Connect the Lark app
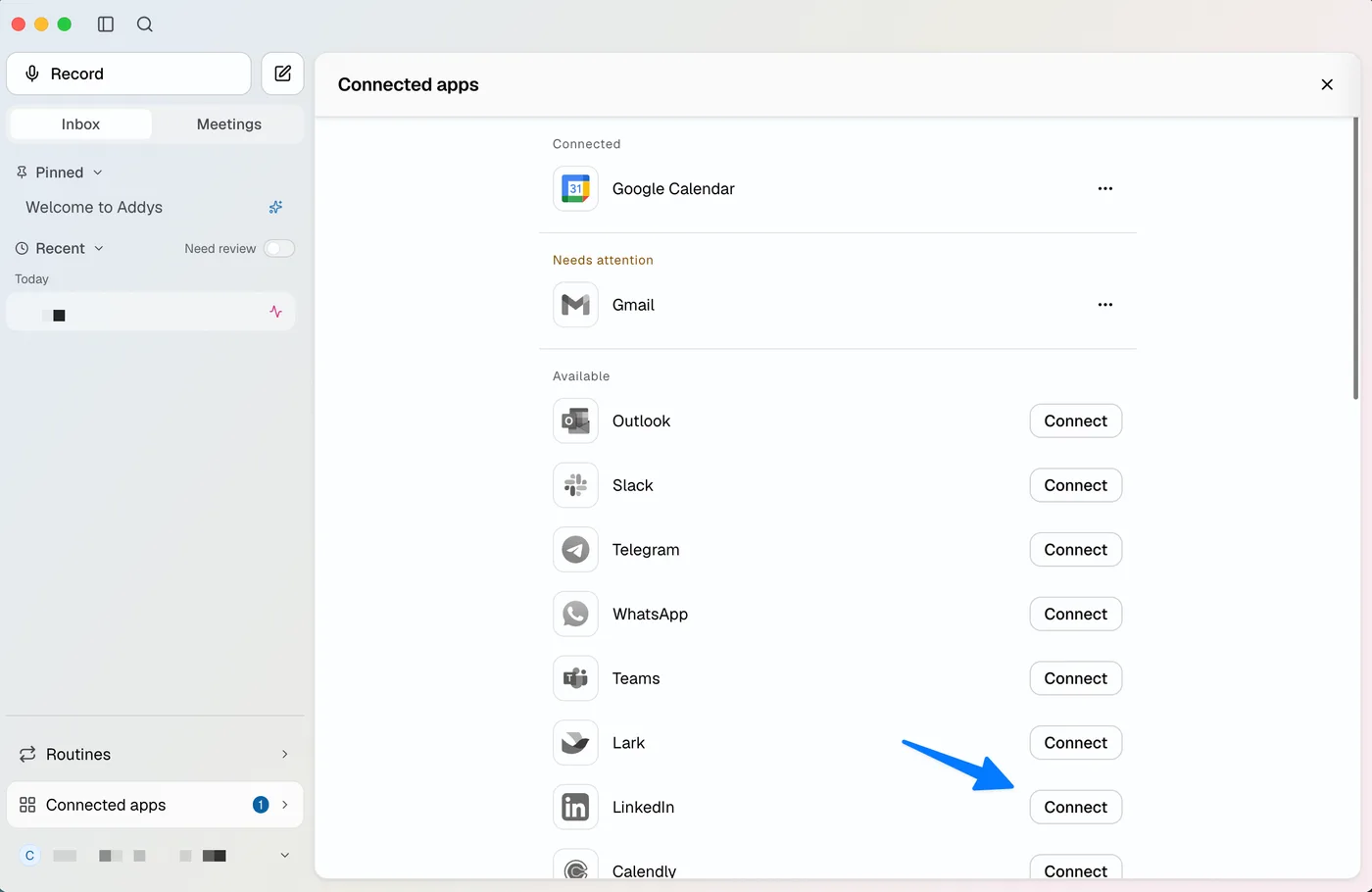Viewport: 1372px width, 892px height. pos(1075,743)
